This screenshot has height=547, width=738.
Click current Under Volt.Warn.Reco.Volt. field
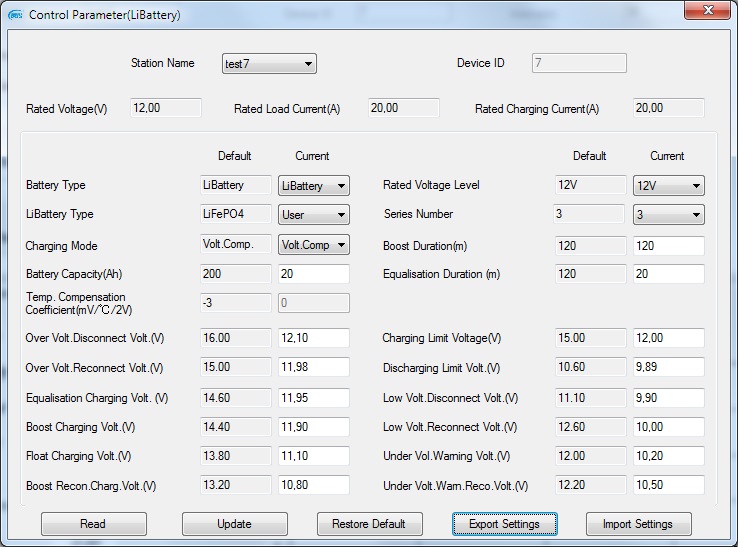click(x=668, y=485)
